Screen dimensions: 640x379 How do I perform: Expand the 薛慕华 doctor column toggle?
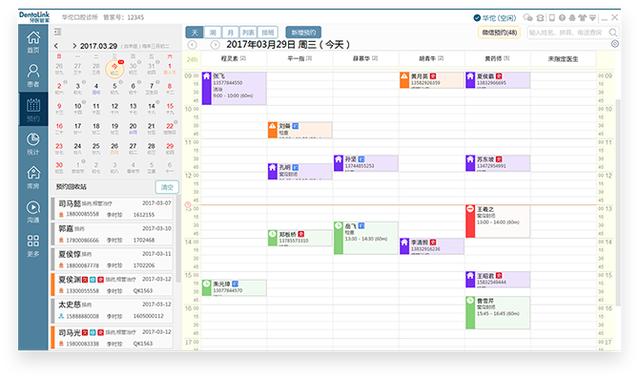pyautogui.click(x=375, y=58)
